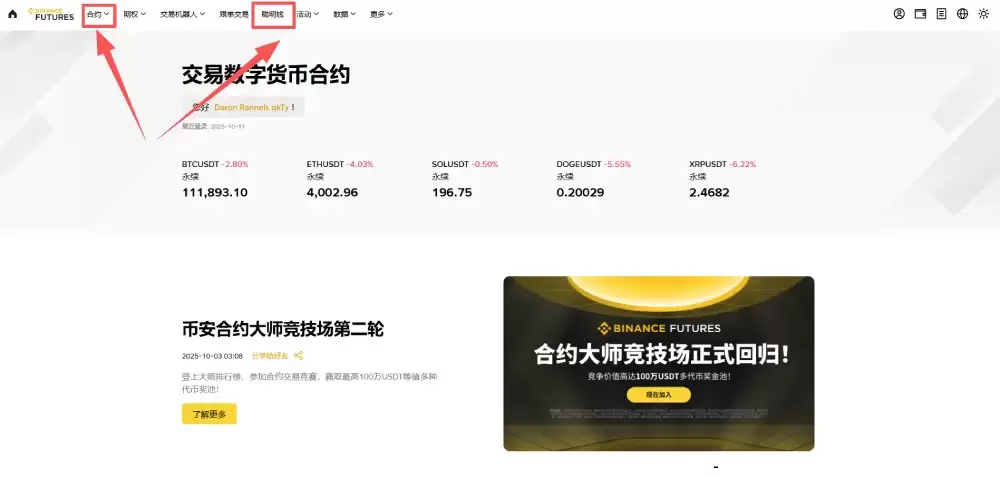The height and width of the screenshot is (477, 1000).
Task: Click the home icon in the navbar
Action: pyautogui.click(x=12, y=14)
